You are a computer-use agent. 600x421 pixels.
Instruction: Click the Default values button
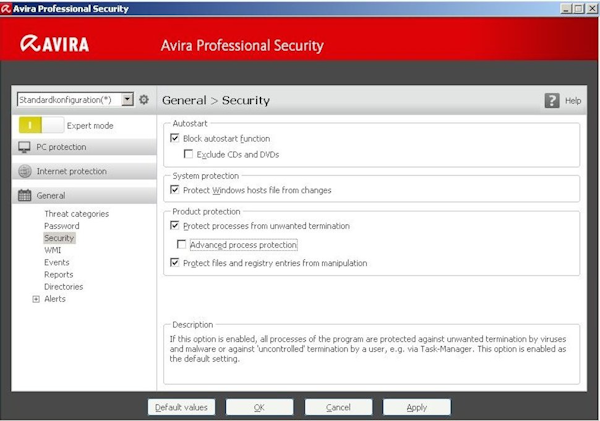[181, 408]
